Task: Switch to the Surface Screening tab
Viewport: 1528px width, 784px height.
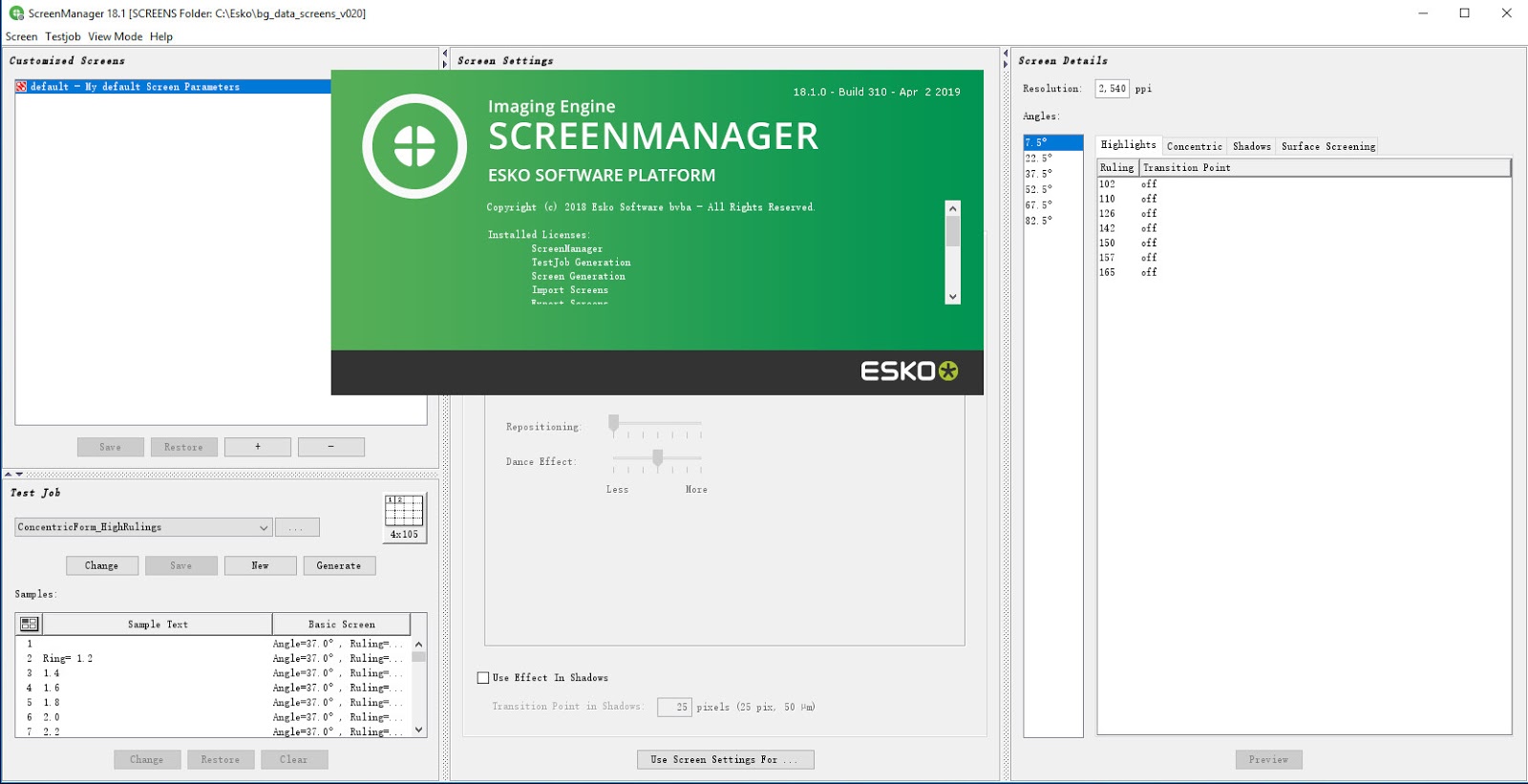Action: [x=1328, y=147]
